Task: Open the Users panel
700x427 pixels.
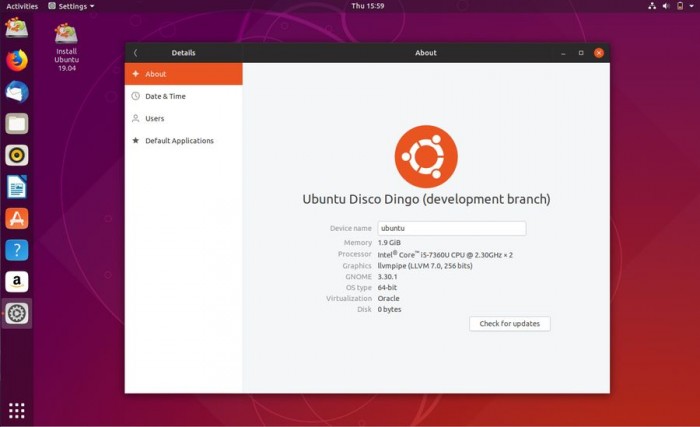Action: [x=183, y=118]
